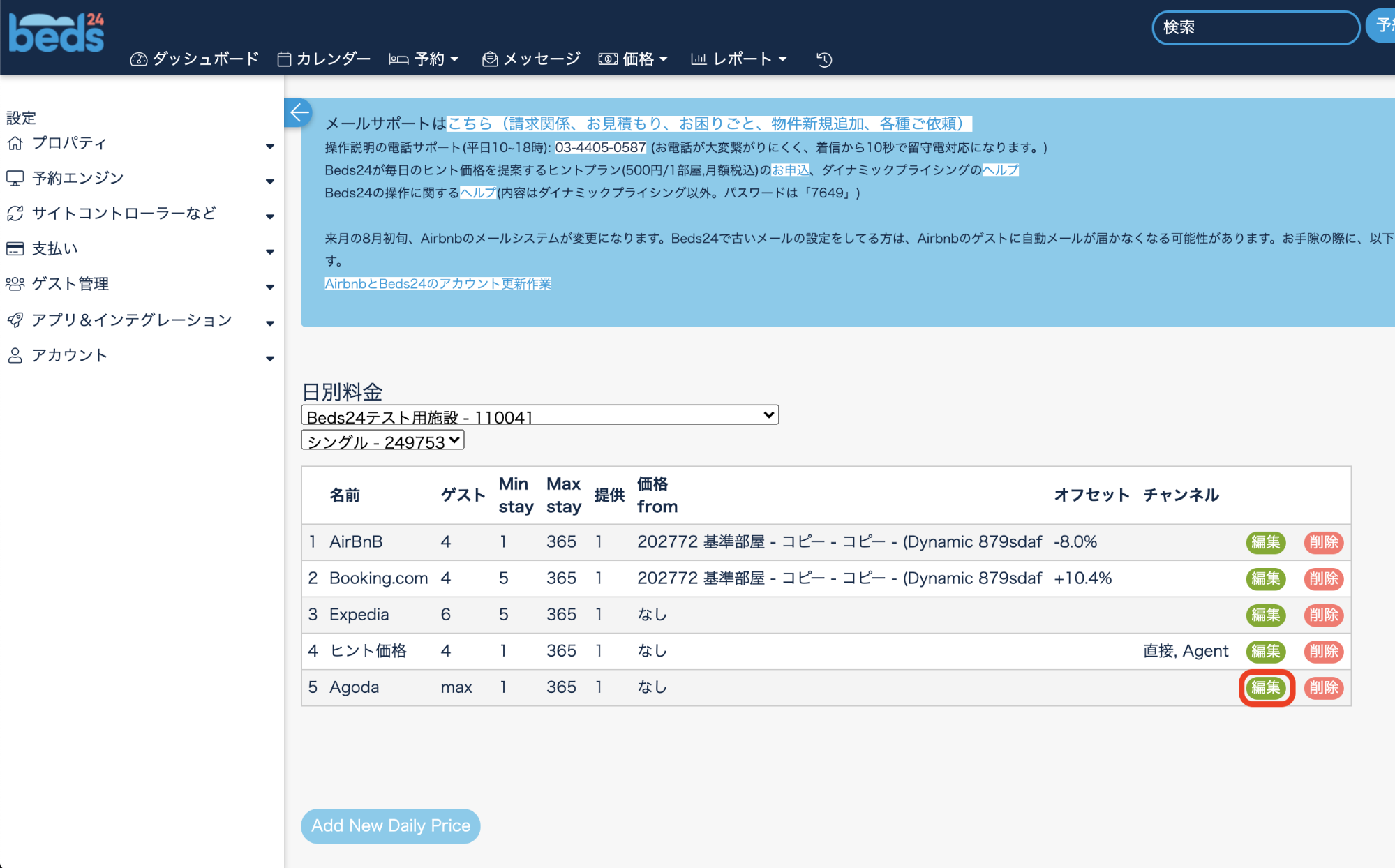
Task: Open AirbnbとBeds24のアカウント更新作業 link
Action: (438, 284)
